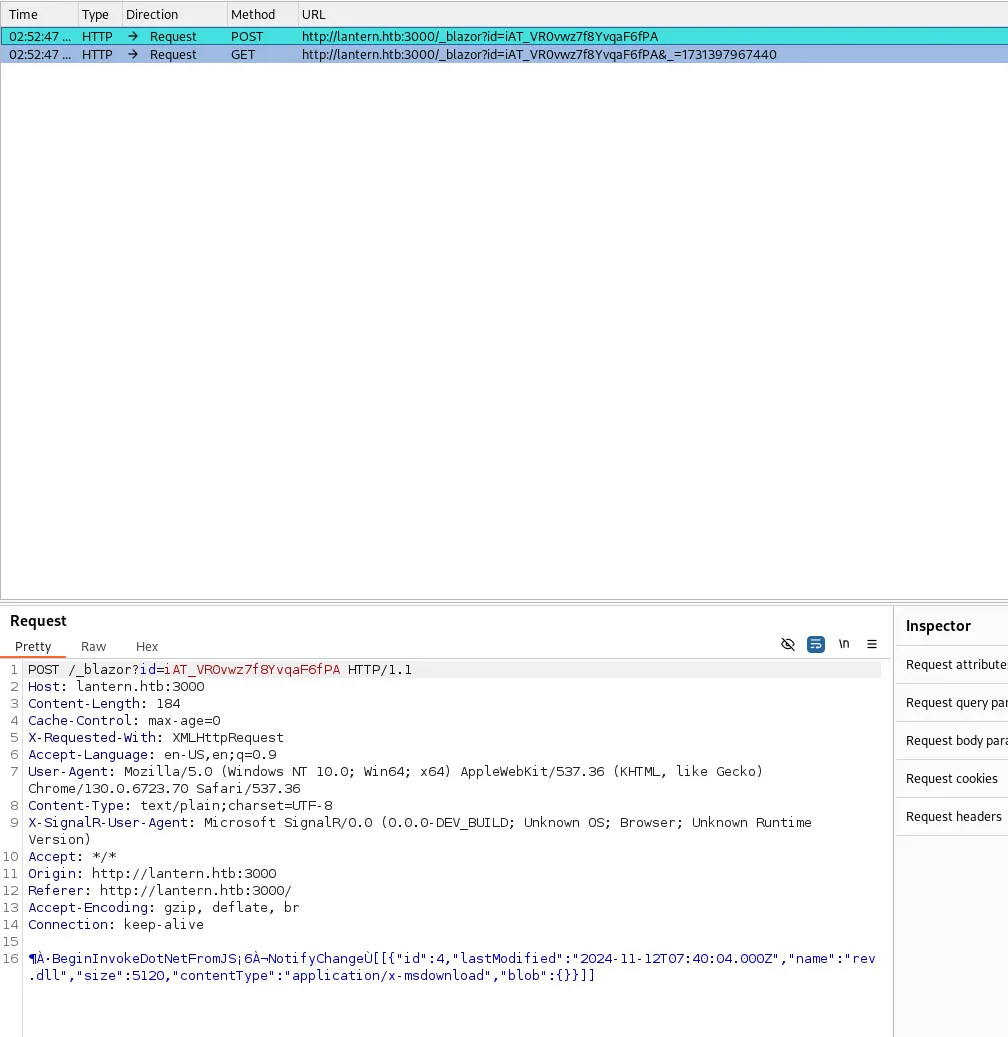
Task: Expand the Request headers section
Action: click(952, 817)
